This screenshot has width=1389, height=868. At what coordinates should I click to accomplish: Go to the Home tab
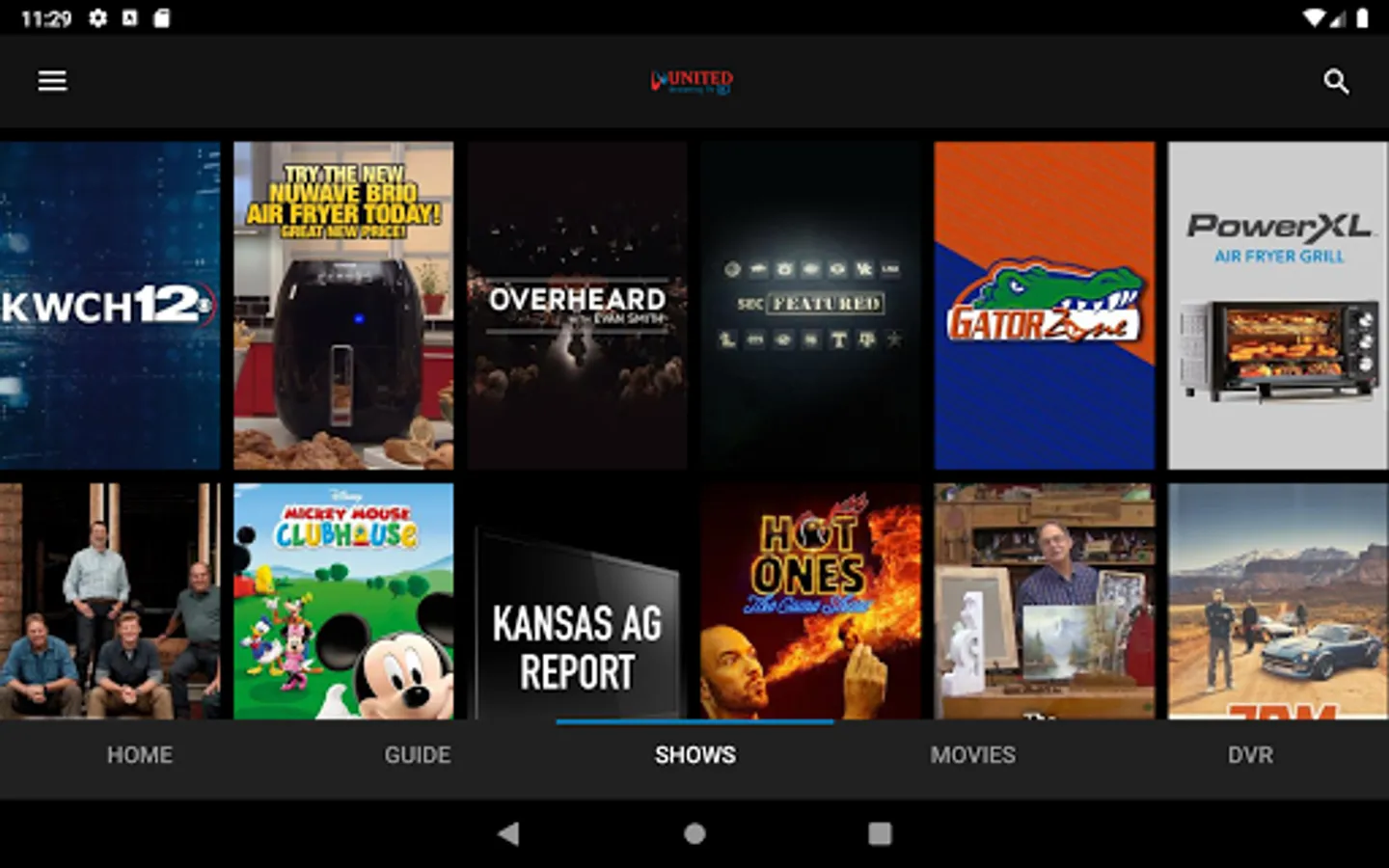[140, 755]
